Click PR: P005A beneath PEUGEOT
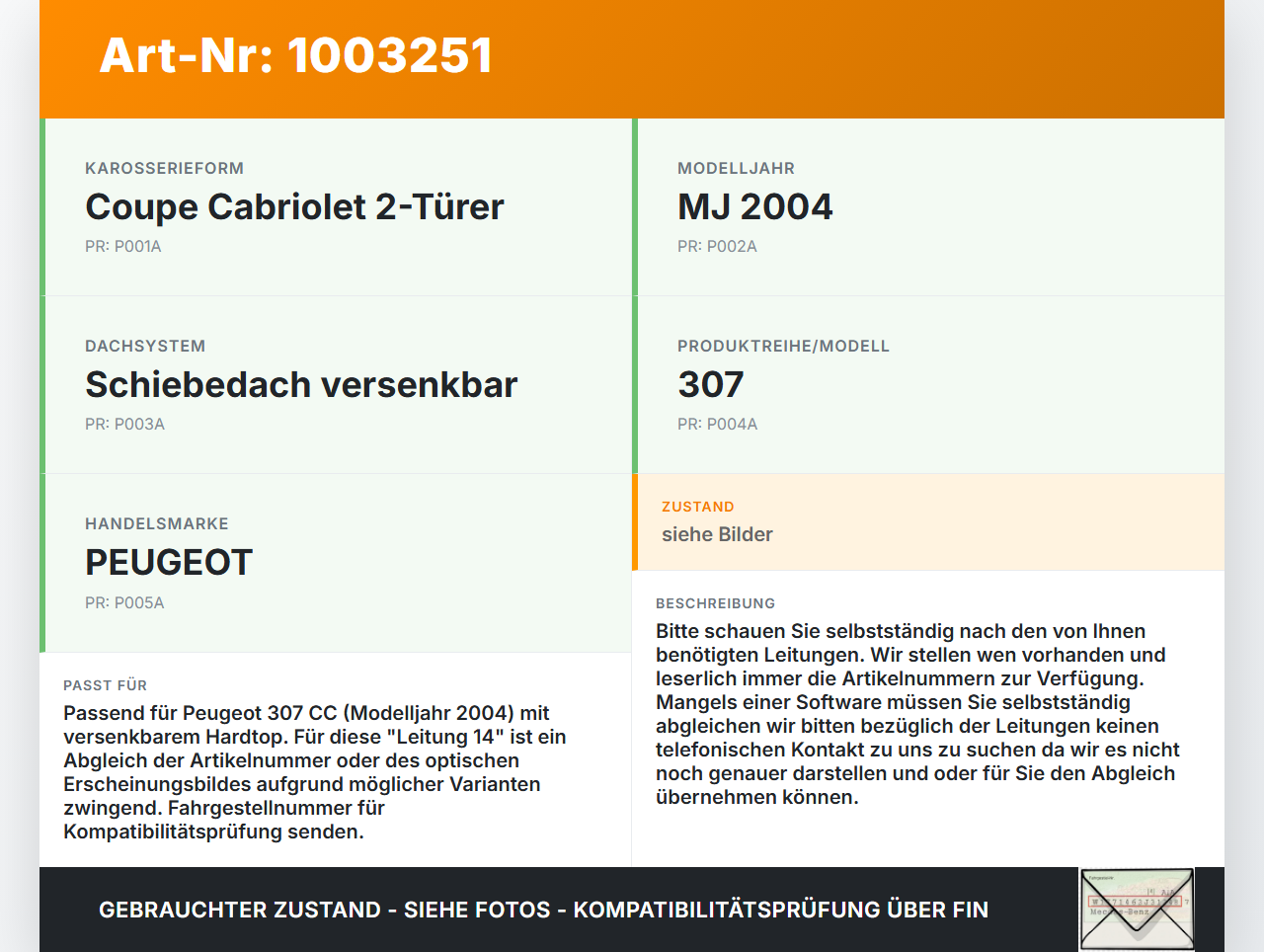The image size is (1264, 952). (124, 601)
